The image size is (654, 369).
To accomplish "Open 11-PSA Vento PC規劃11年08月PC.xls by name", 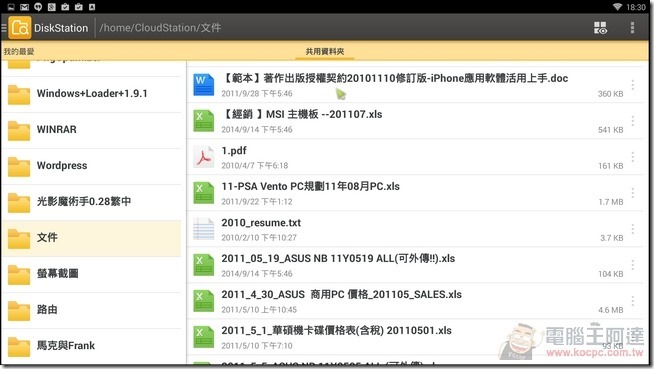I will pyautogui.click(x=311, y=186).
